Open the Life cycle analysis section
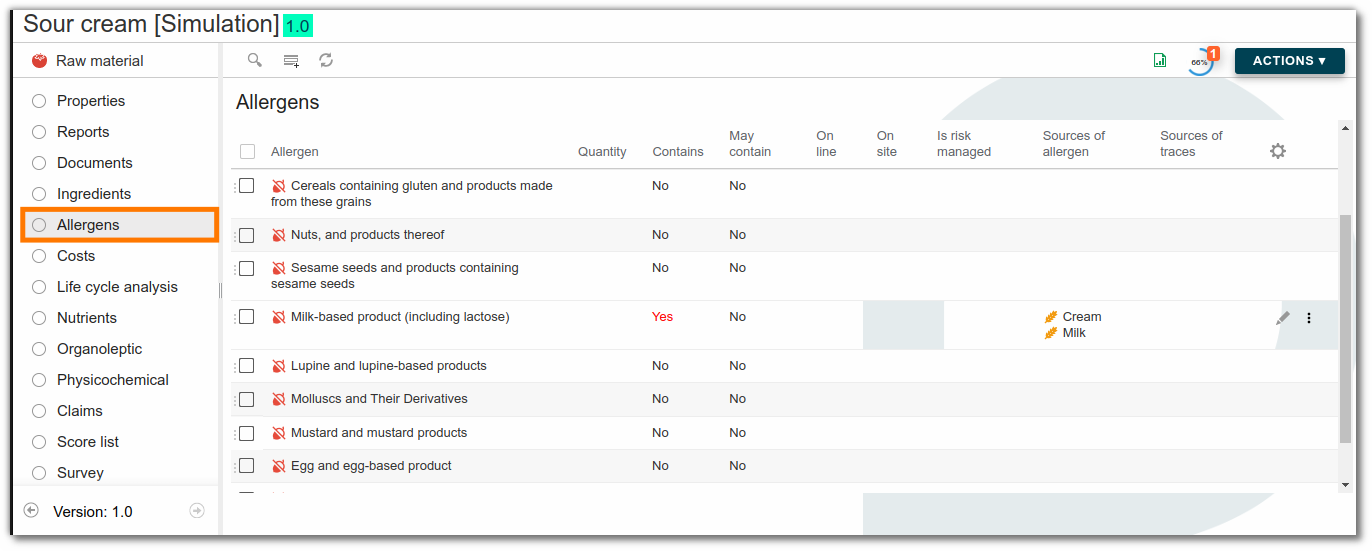The image size is (1372, 551). click(x=117, y=287)
